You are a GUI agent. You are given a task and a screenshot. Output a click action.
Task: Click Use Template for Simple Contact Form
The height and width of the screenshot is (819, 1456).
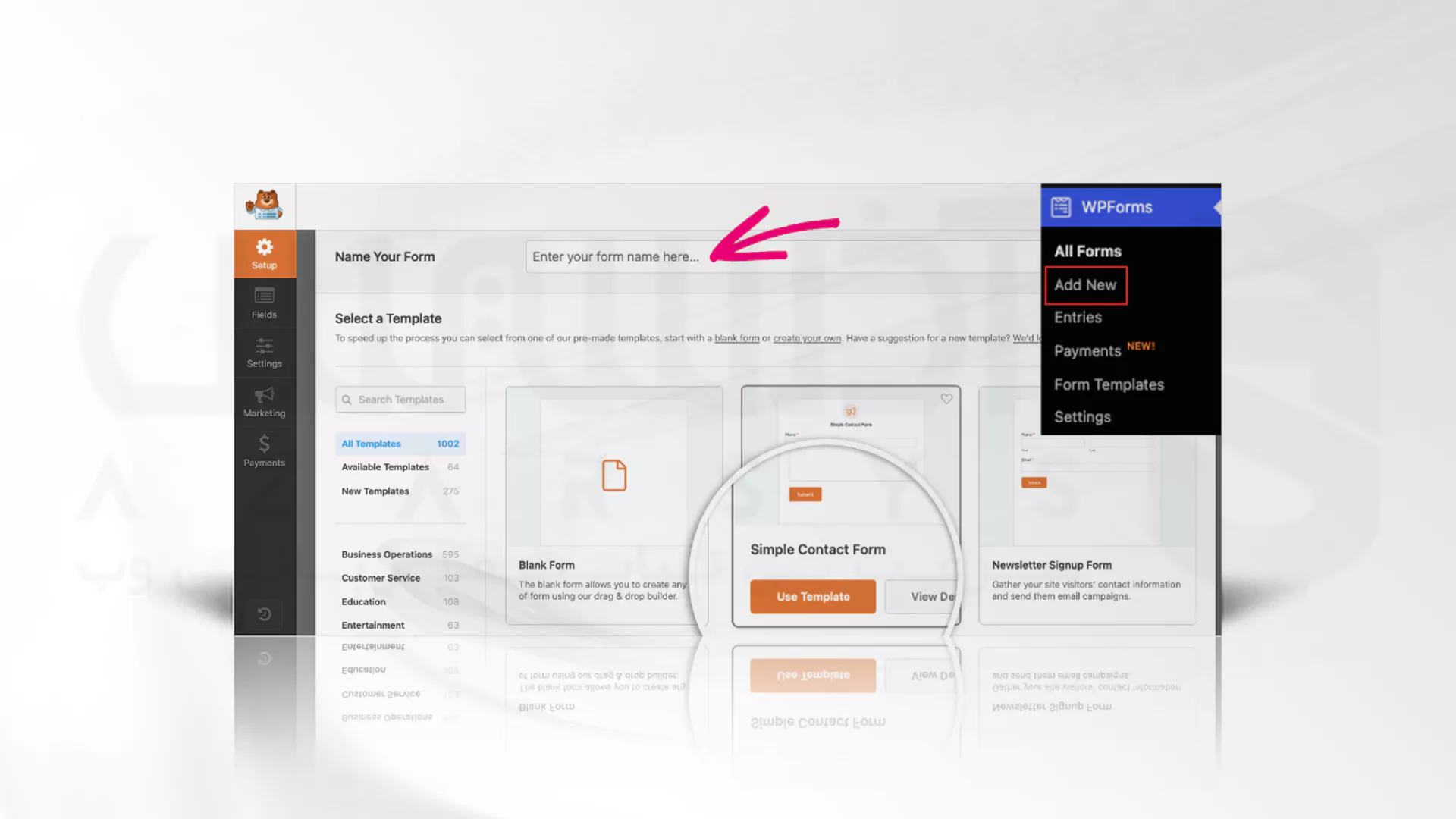tap(813, 596)
